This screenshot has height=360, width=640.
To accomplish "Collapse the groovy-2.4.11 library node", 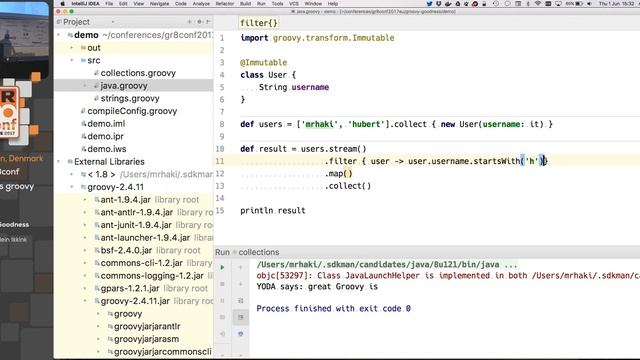I will (x=72, y=187).
